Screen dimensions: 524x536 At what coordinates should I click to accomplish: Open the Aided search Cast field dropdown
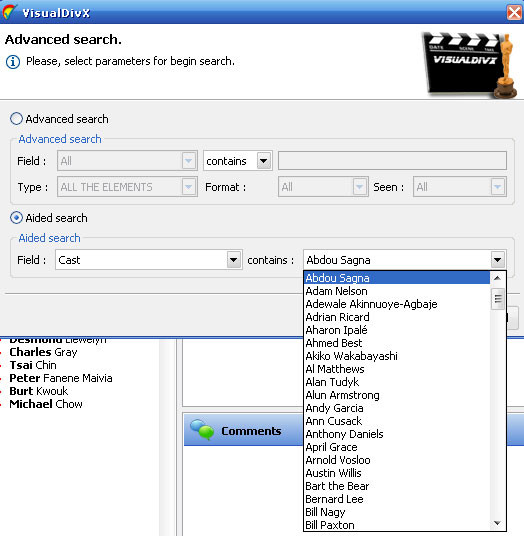point(233,260)
